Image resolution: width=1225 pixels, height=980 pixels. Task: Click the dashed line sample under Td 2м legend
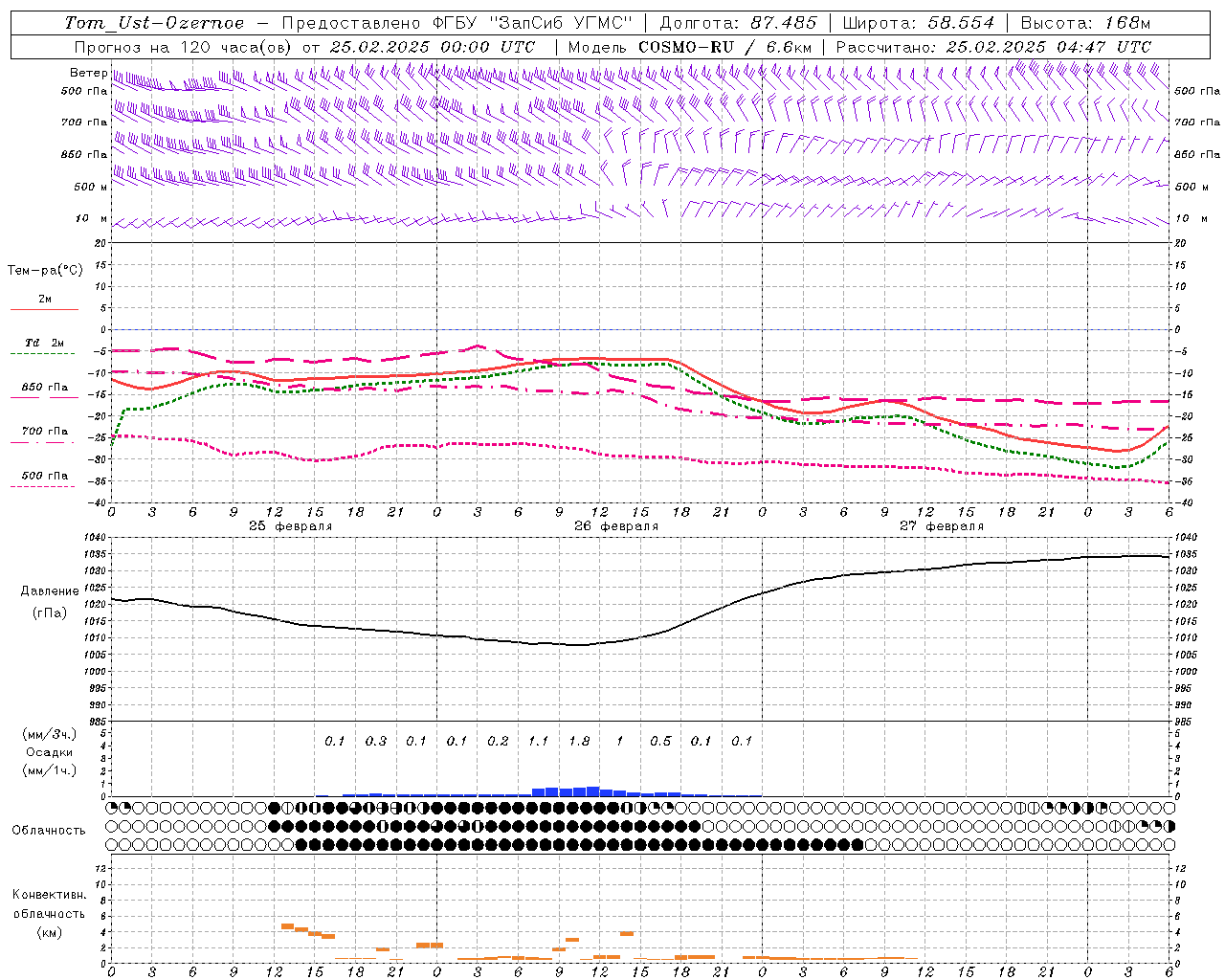tap(43, 354)
